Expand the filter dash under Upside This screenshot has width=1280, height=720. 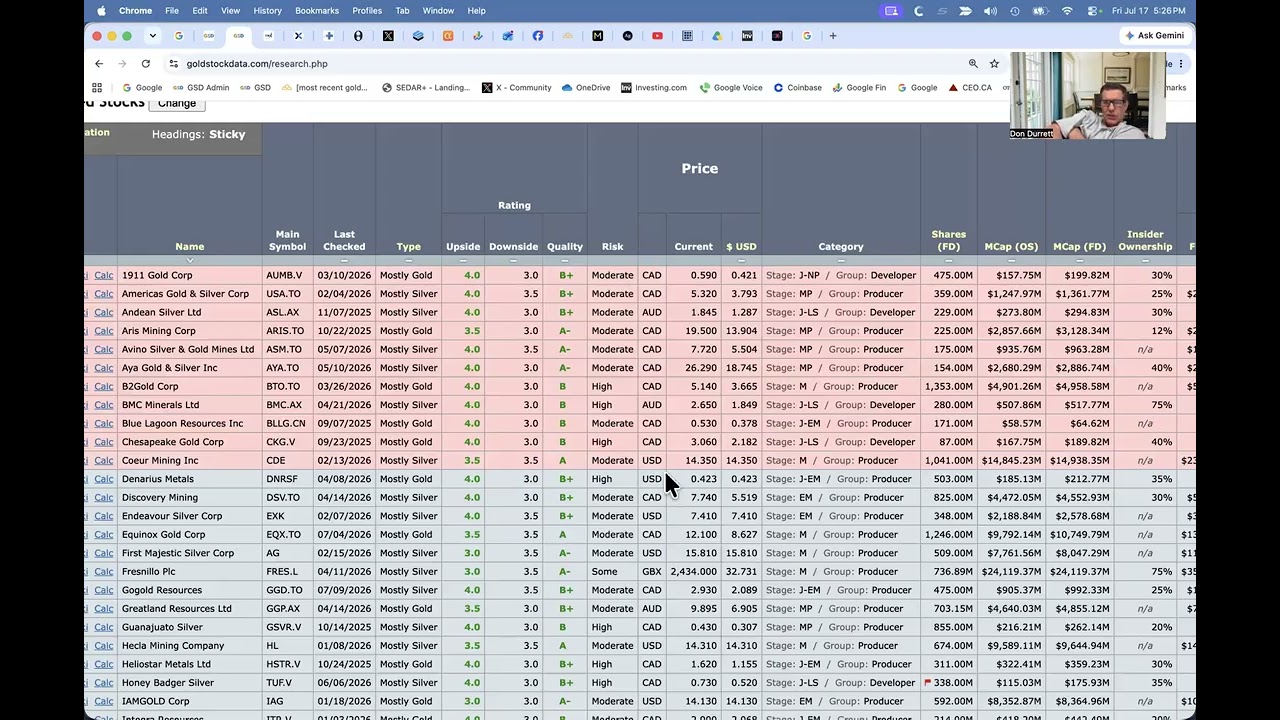tap(463, 260)
